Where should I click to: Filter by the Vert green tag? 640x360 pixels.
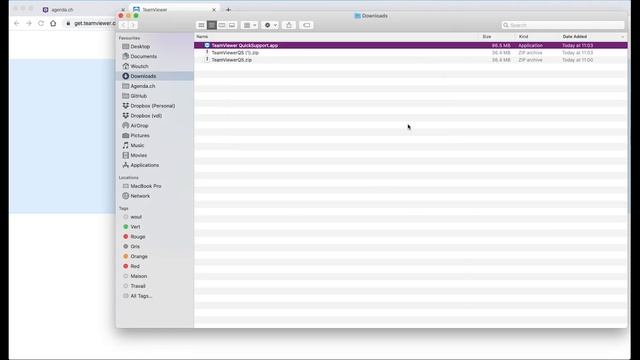(x=135, y=227)
